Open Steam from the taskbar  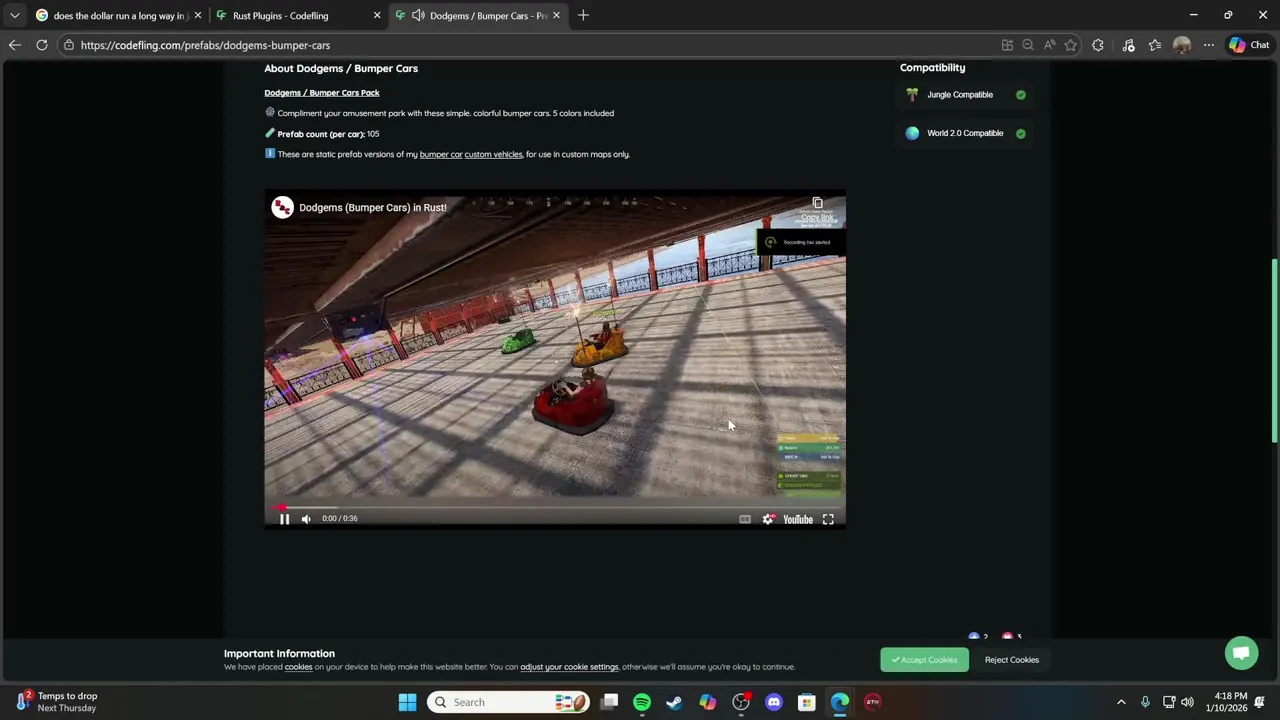point(674,702)
